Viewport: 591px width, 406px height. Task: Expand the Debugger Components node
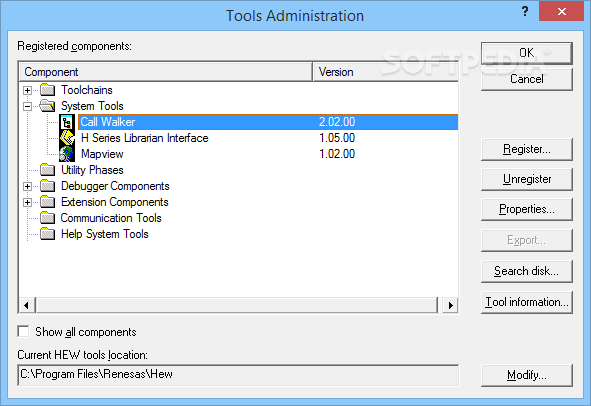[x=27, y=186]
